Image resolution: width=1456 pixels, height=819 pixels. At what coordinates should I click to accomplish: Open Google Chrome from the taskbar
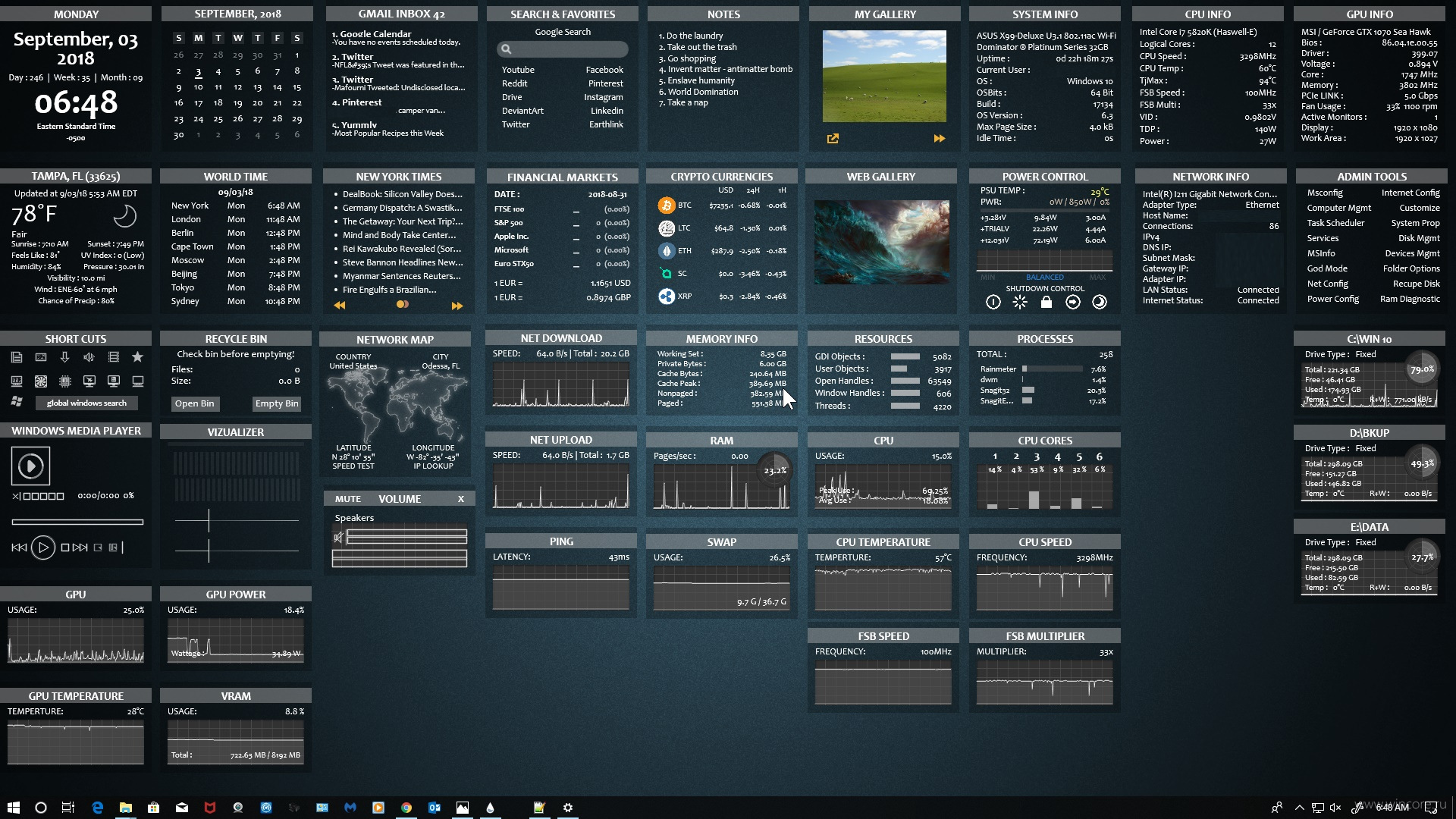[406, 808]
